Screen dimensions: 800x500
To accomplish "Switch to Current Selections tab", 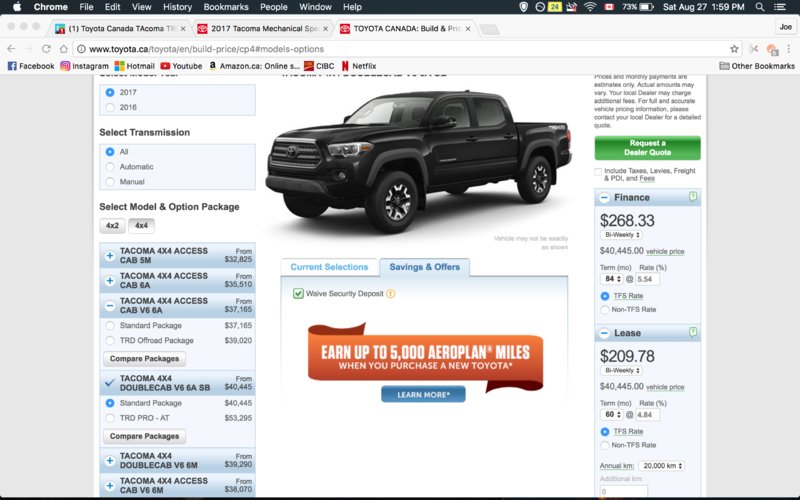I will tap(329, 267).
